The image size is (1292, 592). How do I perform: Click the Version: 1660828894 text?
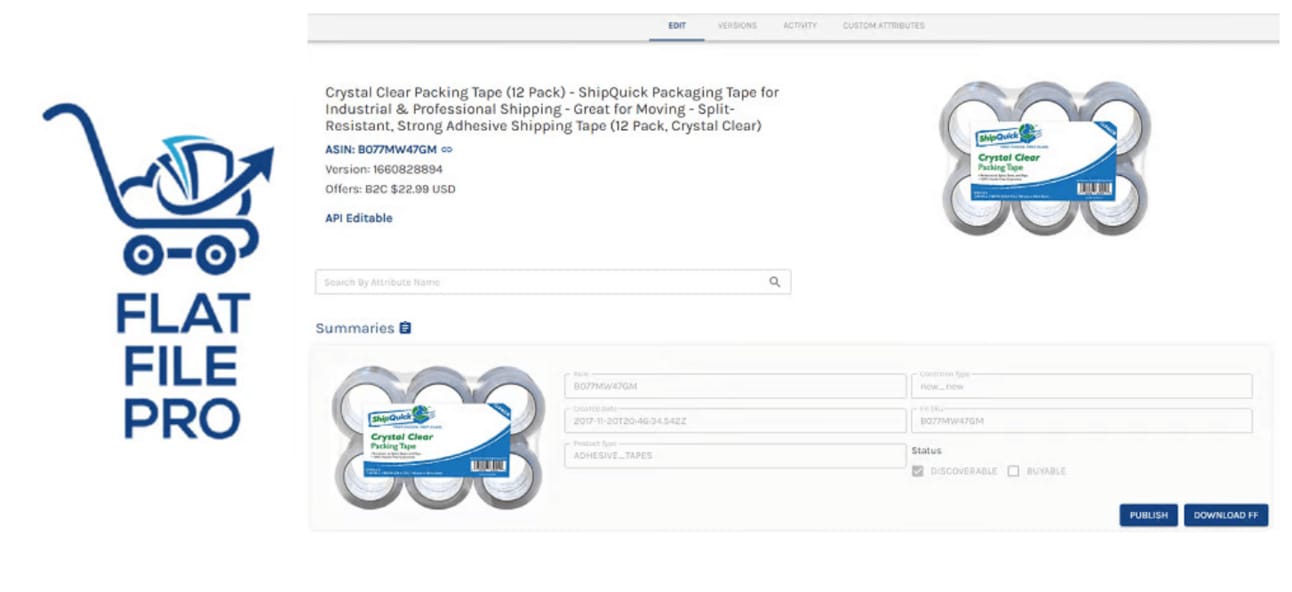pyautogui.click(x=384, y=169)
